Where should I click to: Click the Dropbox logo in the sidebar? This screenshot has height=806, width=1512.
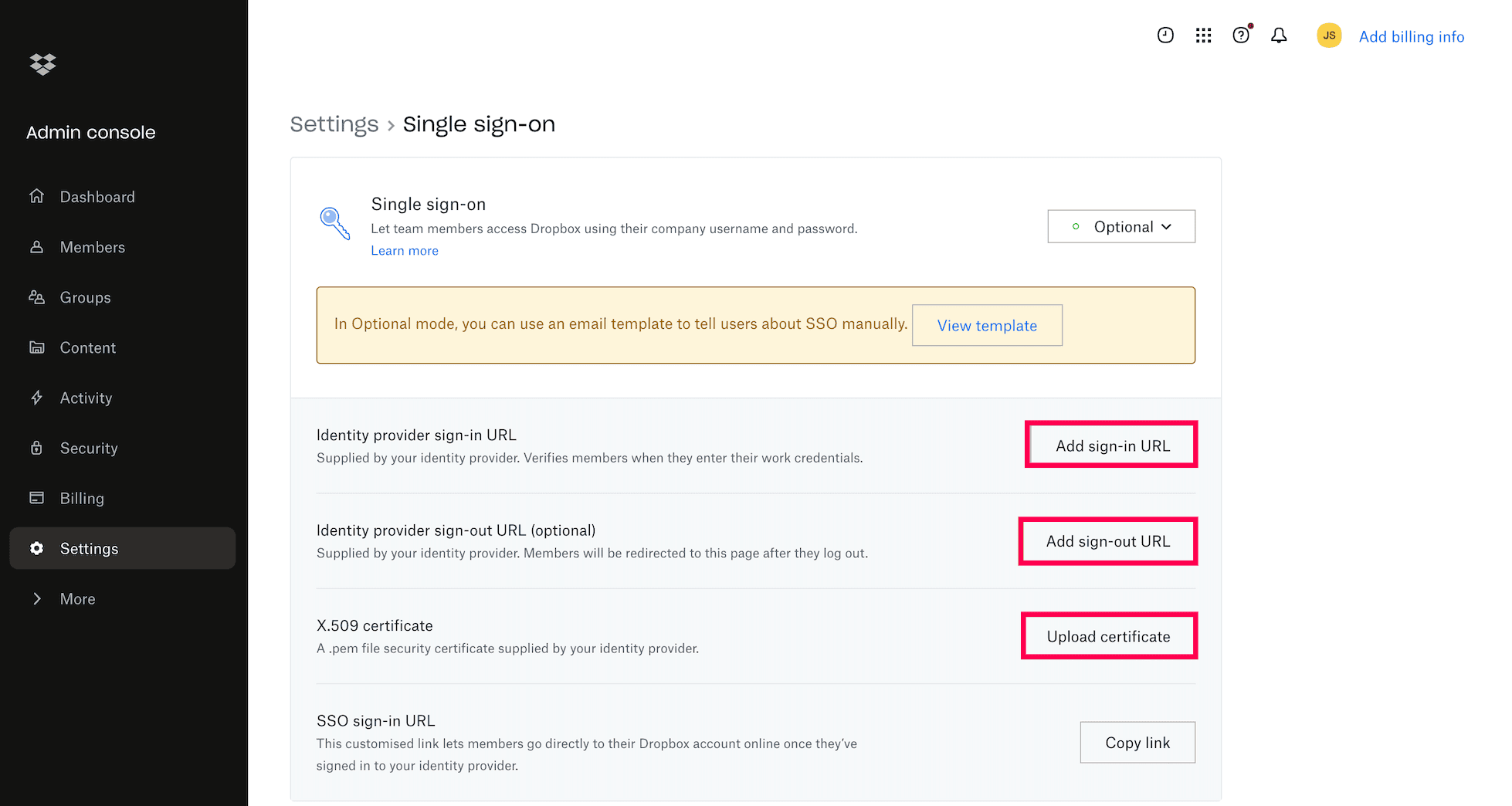[x=42, y=65]
